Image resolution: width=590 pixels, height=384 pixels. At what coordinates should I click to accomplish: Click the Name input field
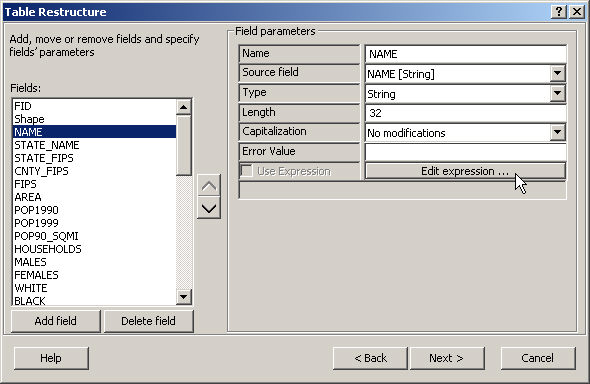click(465, 54)
